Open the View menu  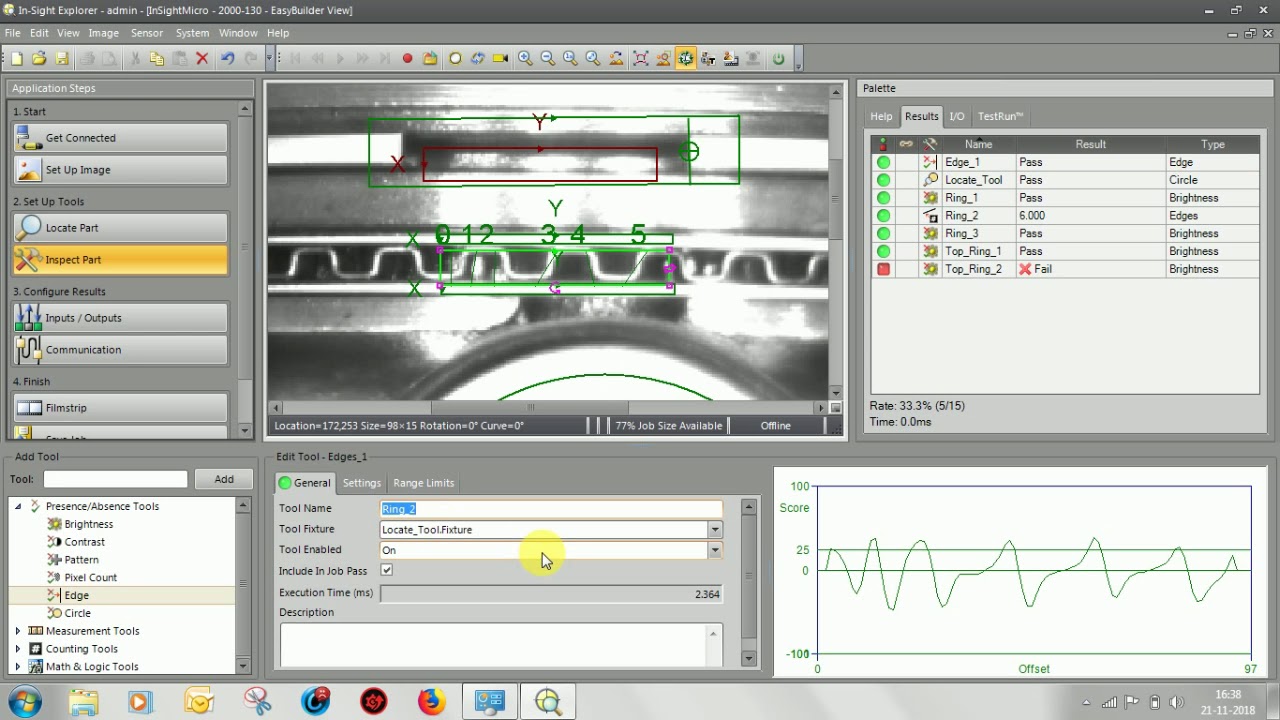click(68, 33)
